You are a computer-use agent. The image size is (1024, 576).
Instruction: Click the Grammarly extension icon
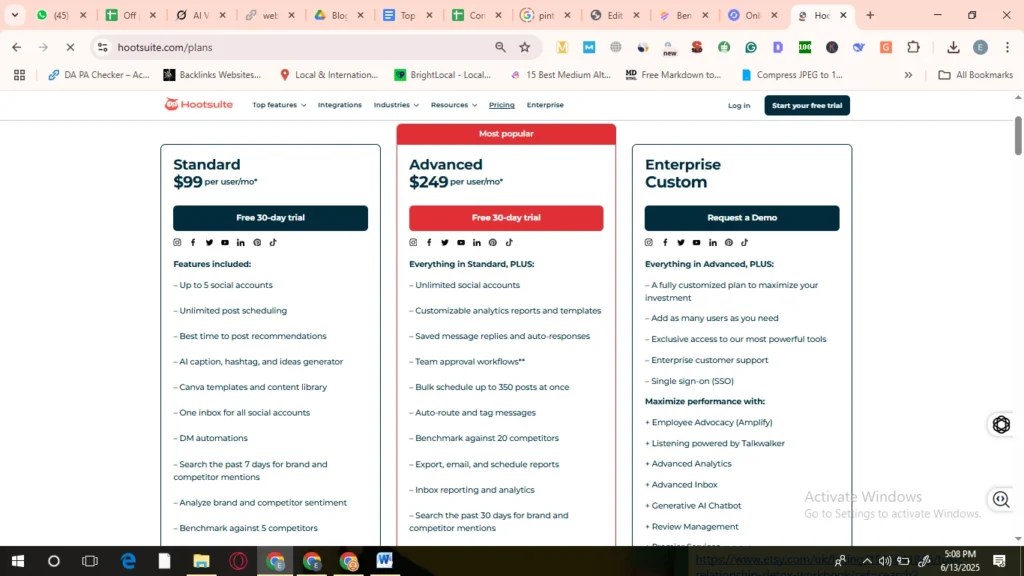[751, 47]
